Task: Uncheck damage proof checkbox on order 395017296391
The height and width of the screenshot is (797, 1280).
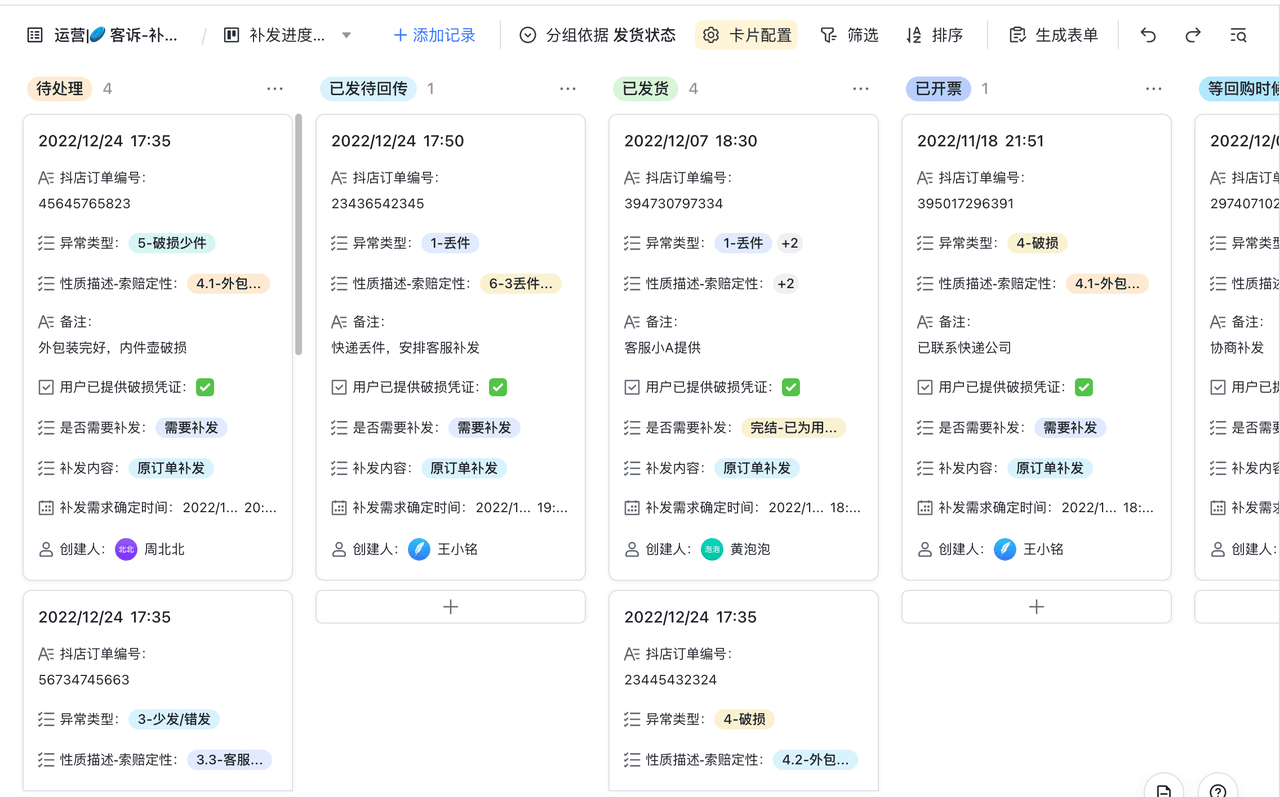Action: pyautogui.click(x=1084, y=387)
